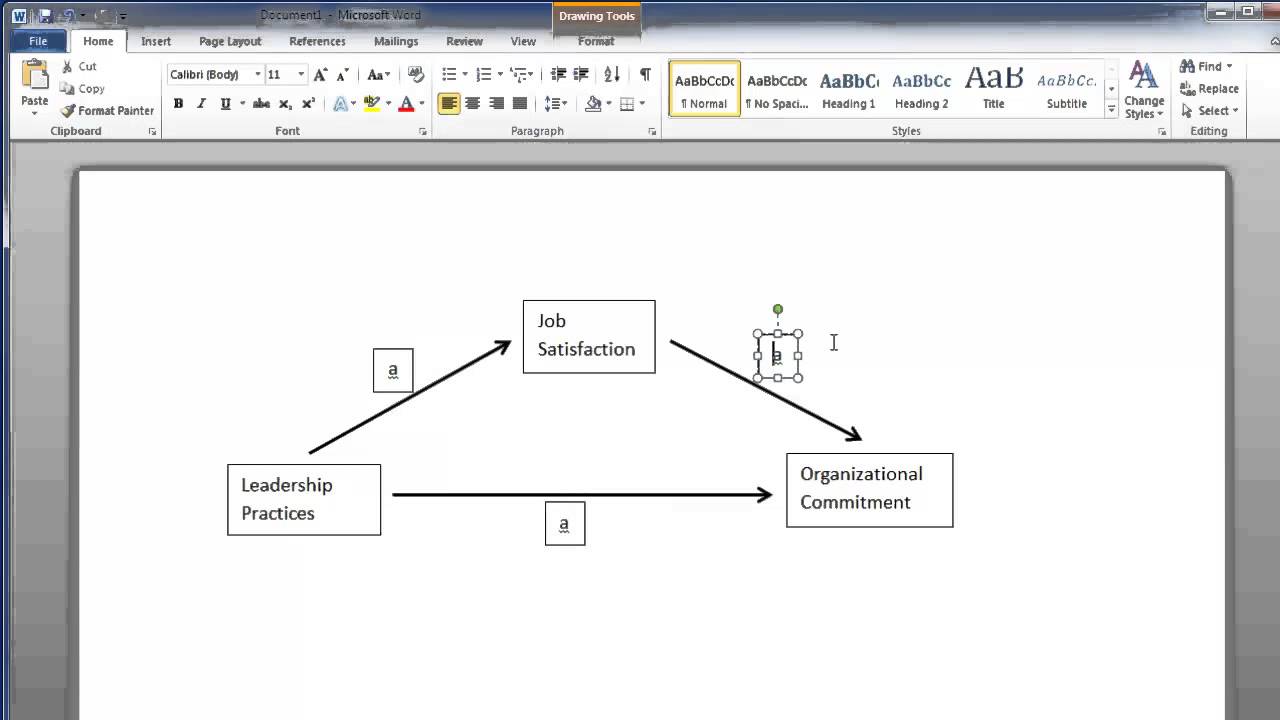The width and height of the screenshot is (1280, 720).
Task: Click the Find binoculars button
Action: pos(1201,67)
